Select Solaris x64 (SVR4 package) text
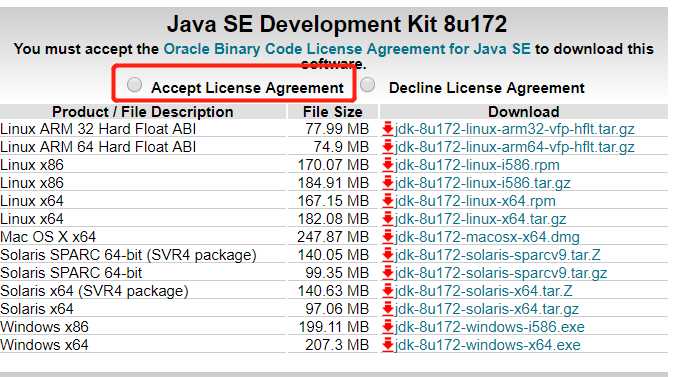Image resolution: width=689 pixels, height=377 pixels. click(x=94, y=291)
